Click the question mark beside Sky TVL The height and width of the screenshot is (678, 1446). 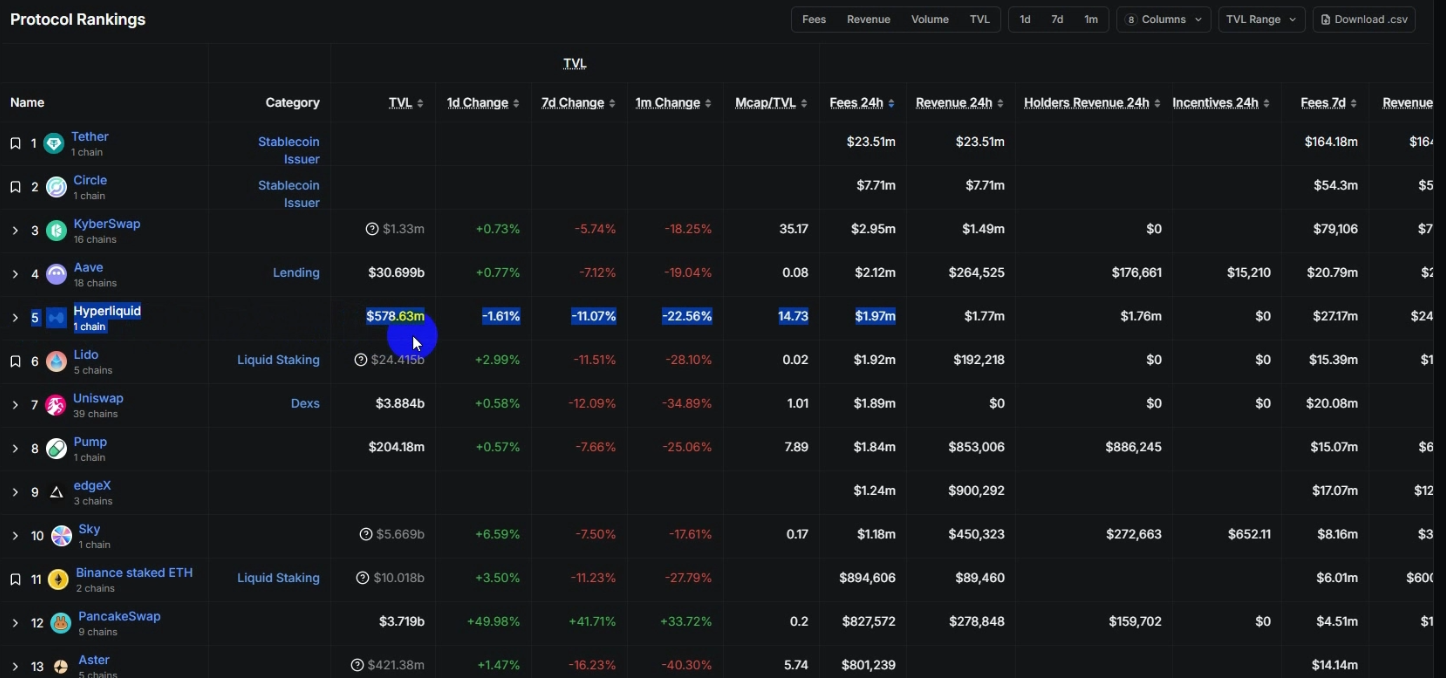[366, 534]
